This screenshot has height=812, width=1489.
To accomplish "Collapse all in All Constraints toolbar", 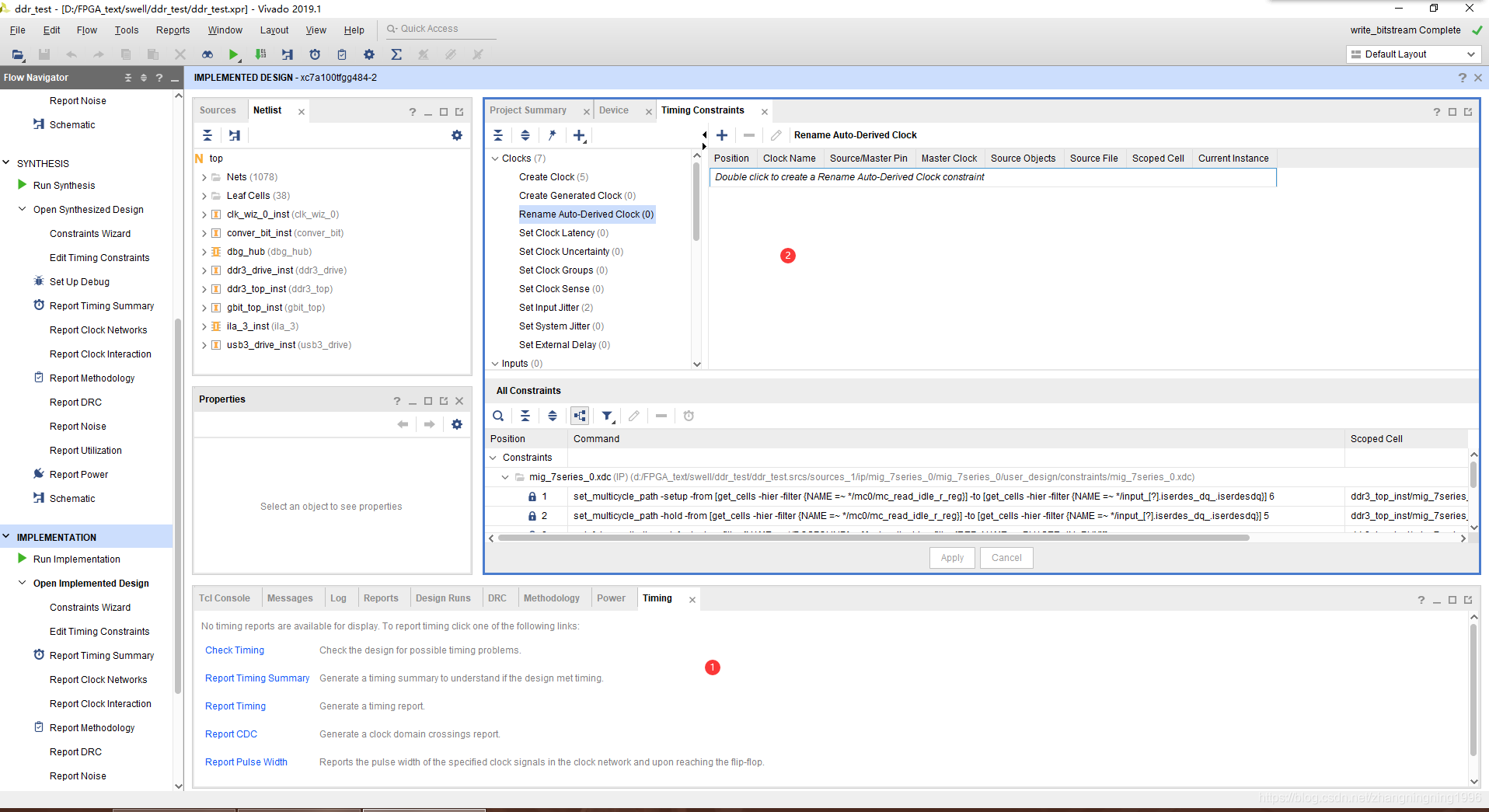I will [525, 416].
